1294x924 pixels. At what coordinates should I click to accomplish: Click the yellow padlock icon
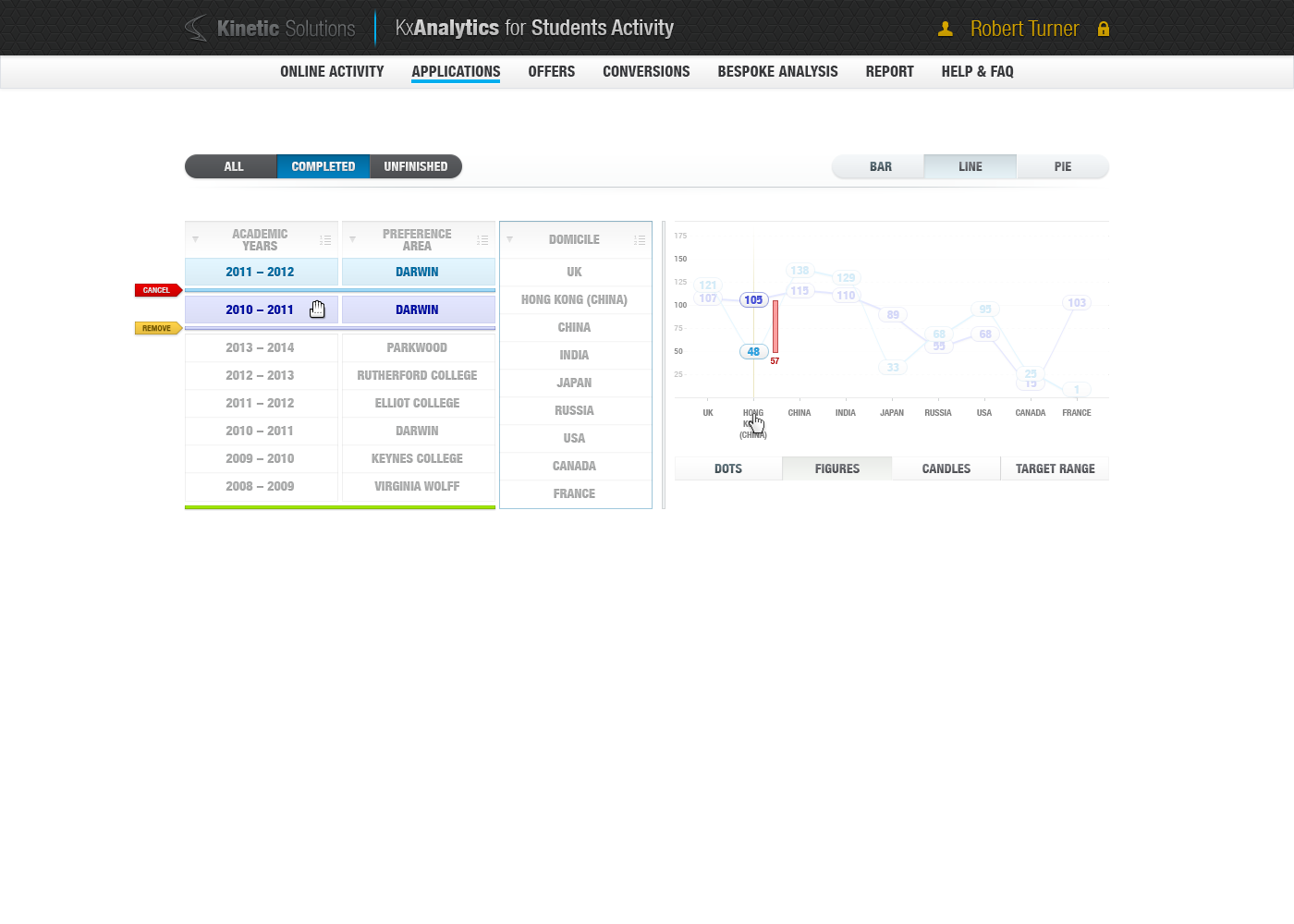[x=1103, y=29]
